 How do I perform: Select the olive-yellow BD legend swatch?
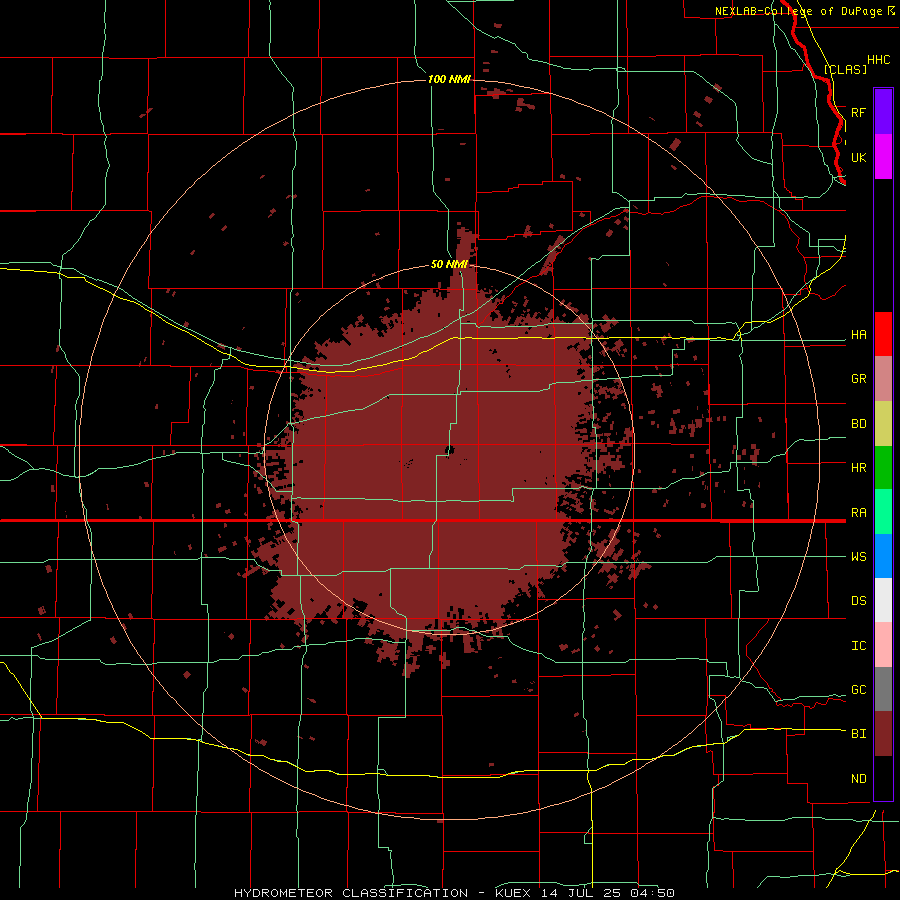883,424
